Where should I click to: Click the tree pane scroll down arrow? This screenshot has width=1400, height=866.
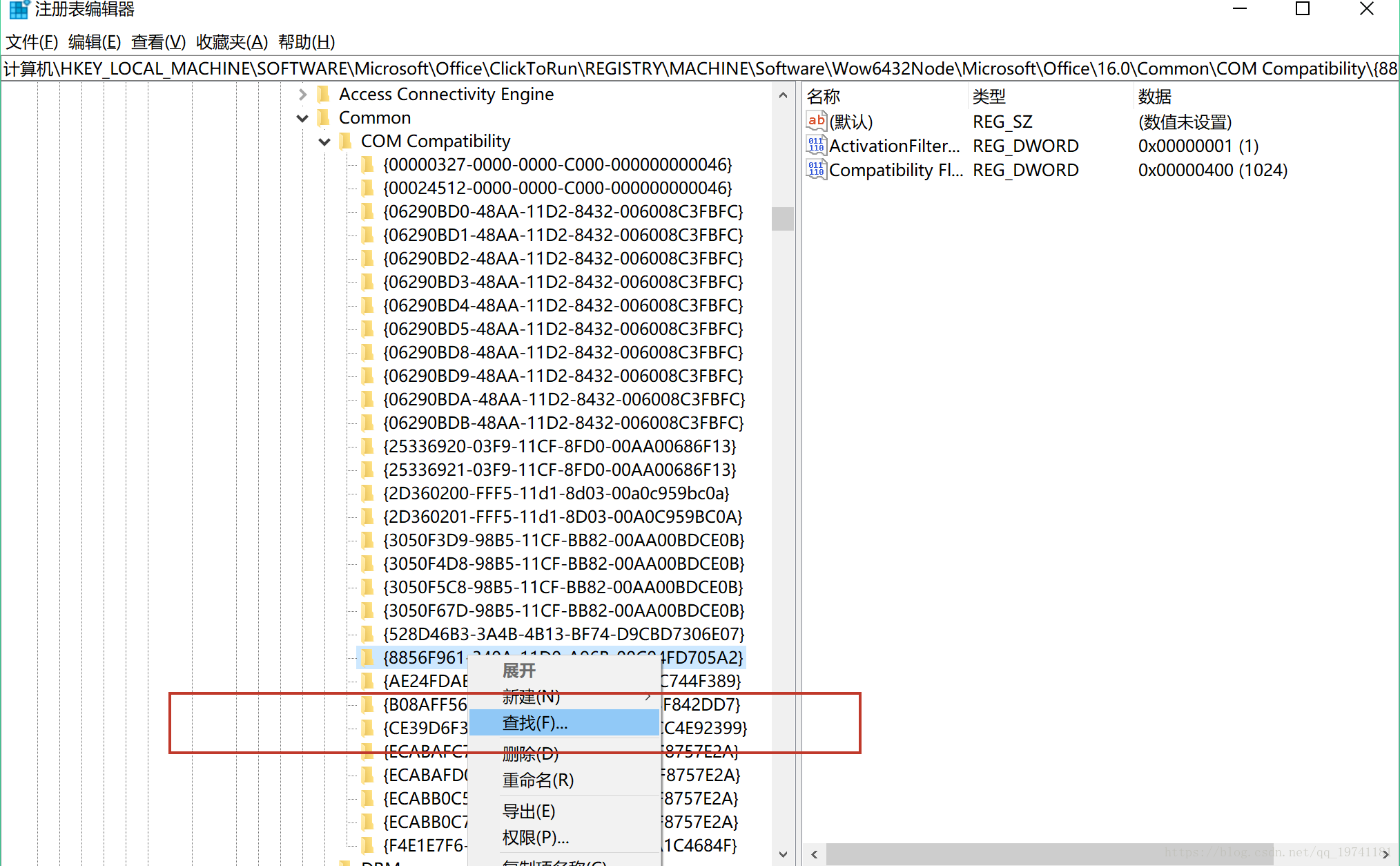(783, 854)
